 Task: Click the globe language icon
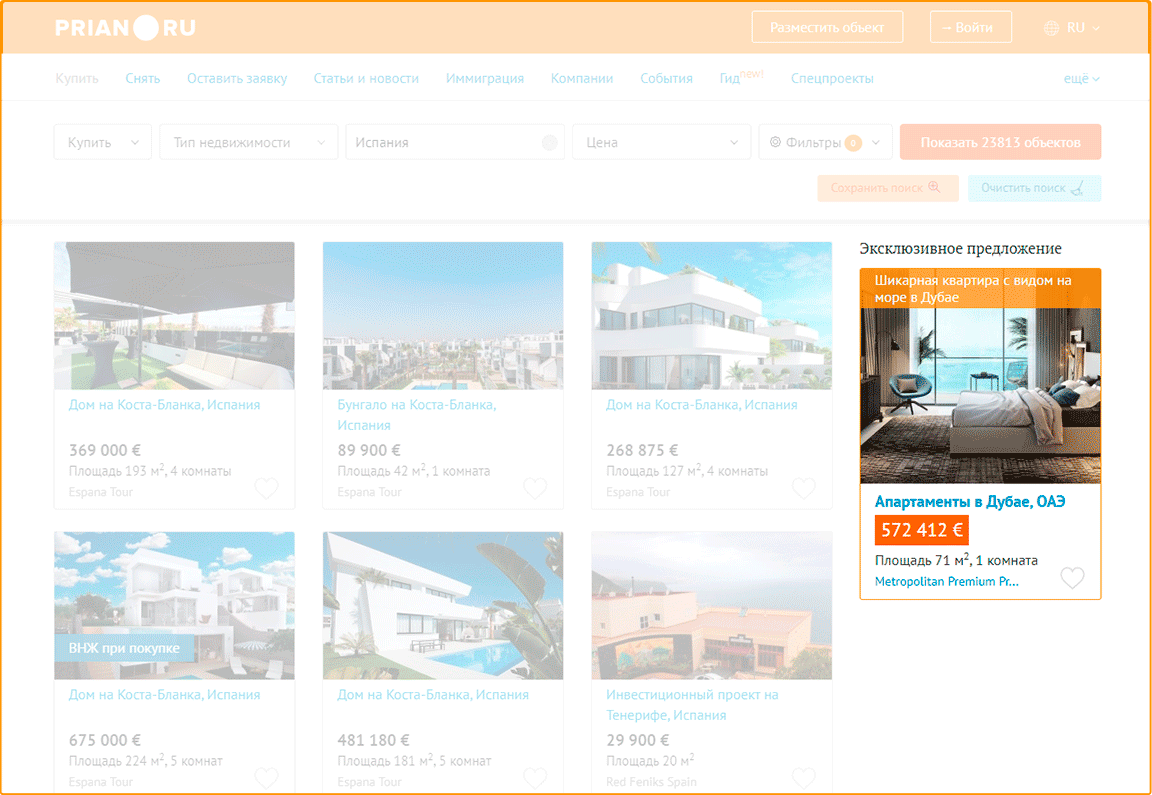pos(1051,28)
